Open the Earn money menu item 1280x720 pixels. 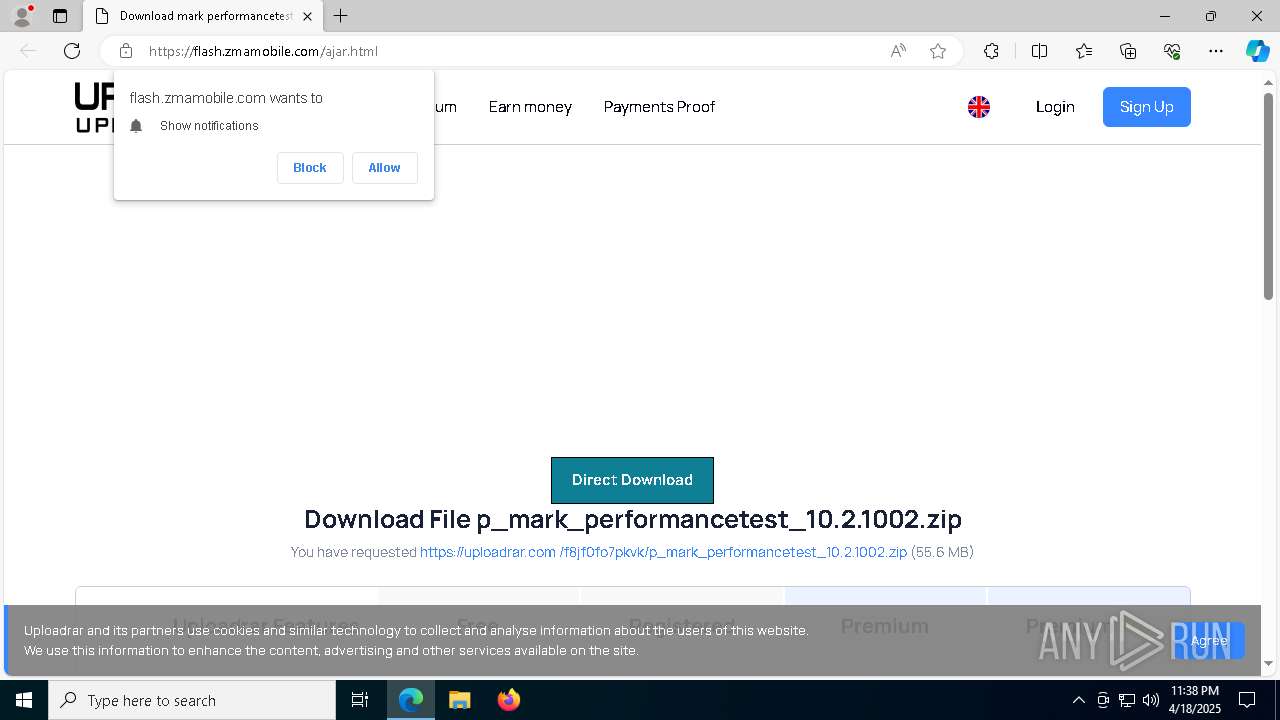pyautogui.click(x=530, y=107)
